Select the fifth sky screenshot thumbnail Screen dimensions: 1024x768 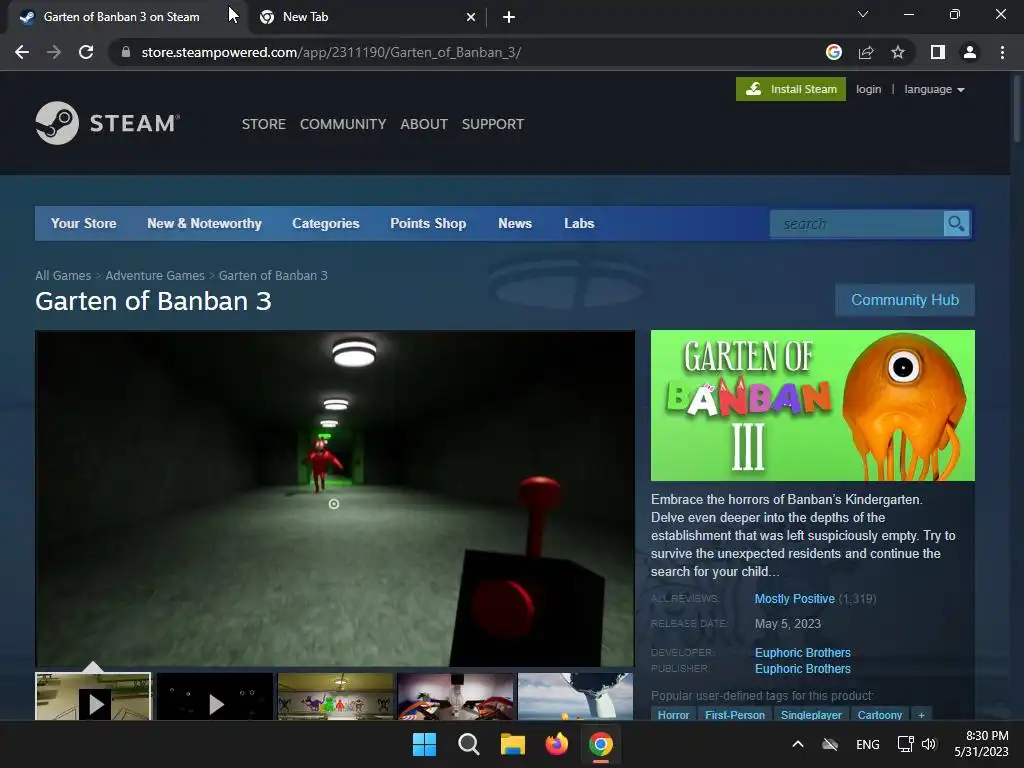pos(575,697)
